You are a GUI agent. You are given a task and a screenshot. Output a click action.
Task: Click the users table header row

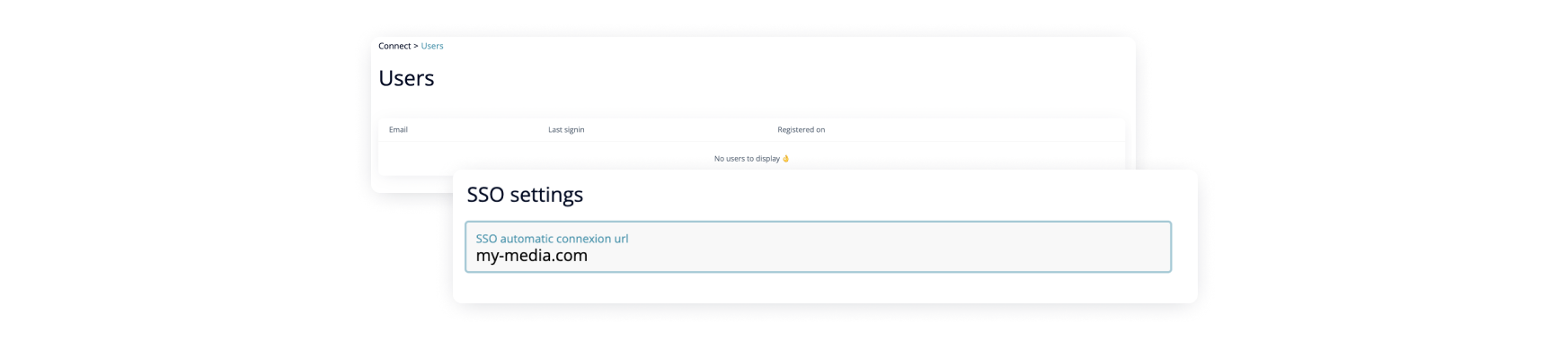(x=752, y=130)
